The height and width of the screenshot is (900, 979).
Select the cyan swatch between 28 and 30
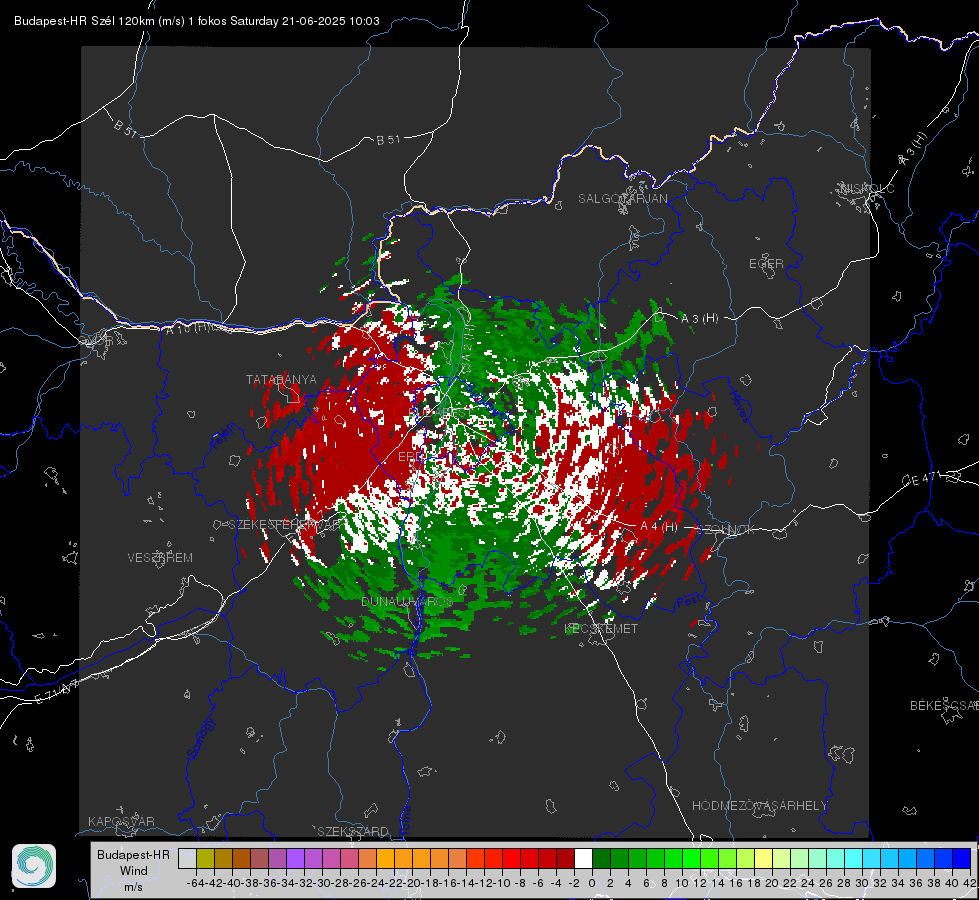point(854,858)
